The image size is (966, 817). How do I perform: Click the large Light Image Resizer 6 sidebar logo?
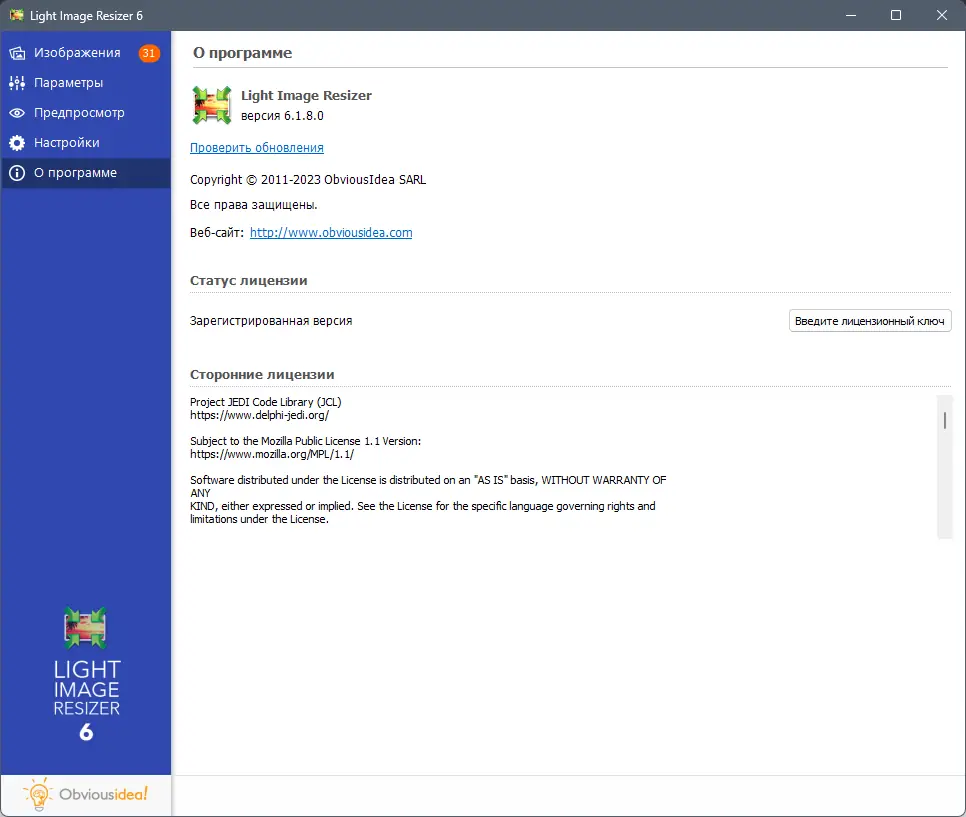86,675
